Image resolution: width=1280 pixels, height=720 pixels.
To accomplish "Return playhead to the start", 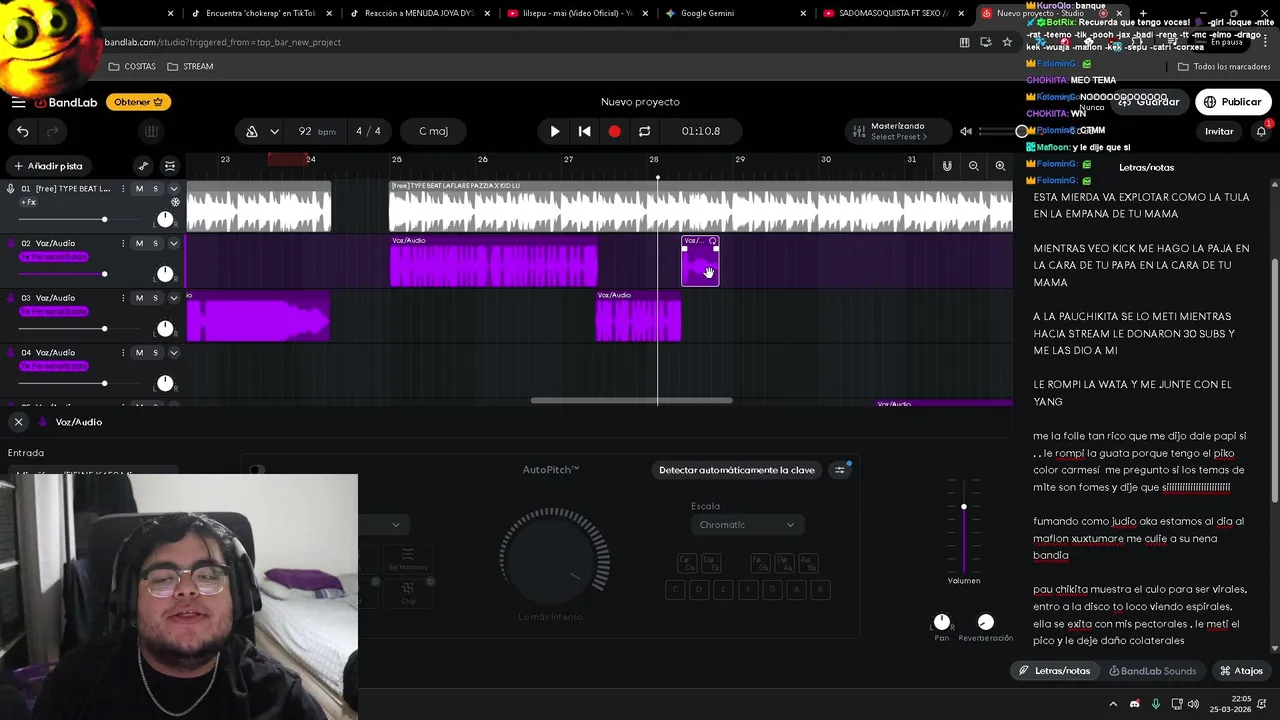I will point(584,131).
